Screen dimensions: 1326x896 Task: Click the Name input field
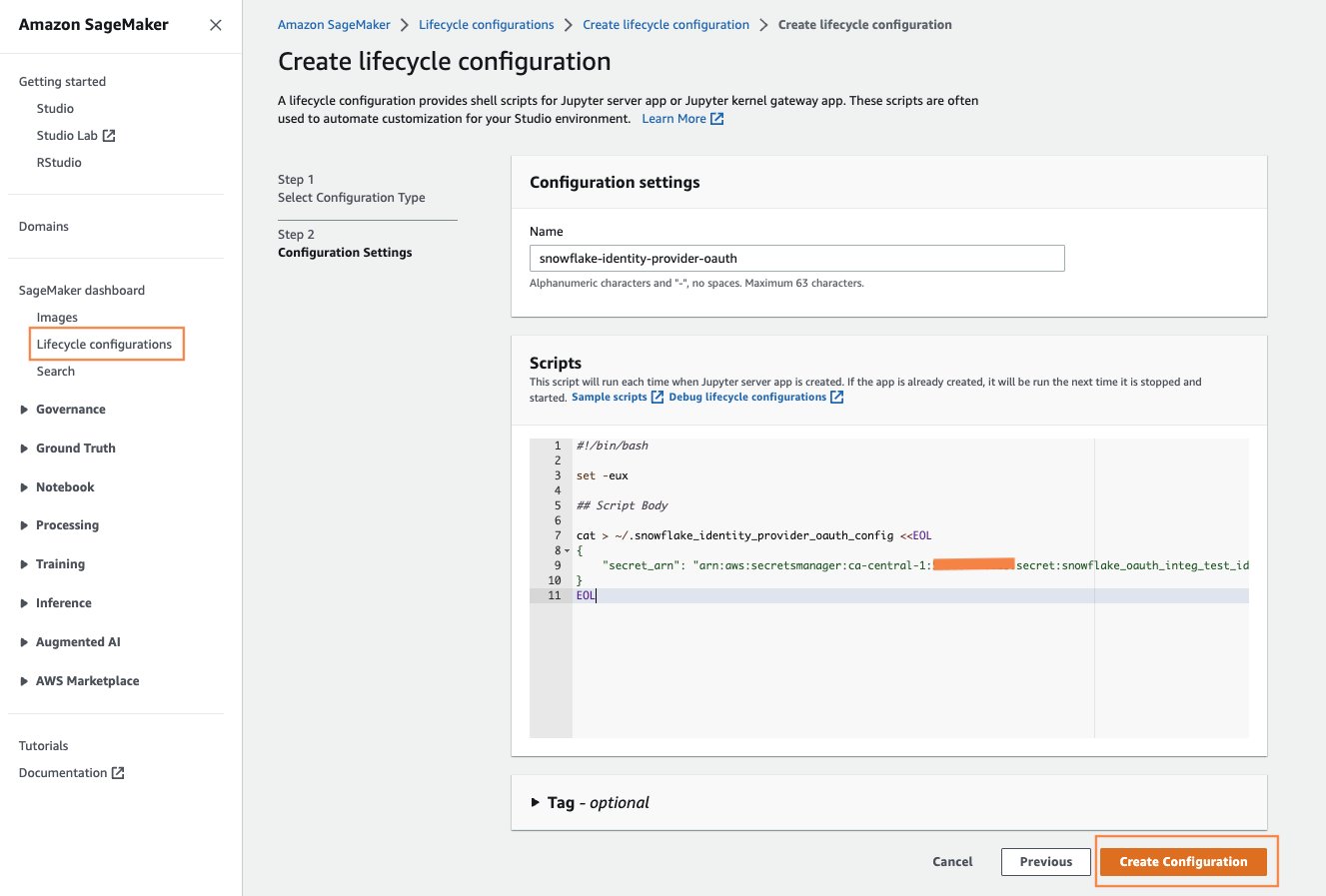(796, 259)
